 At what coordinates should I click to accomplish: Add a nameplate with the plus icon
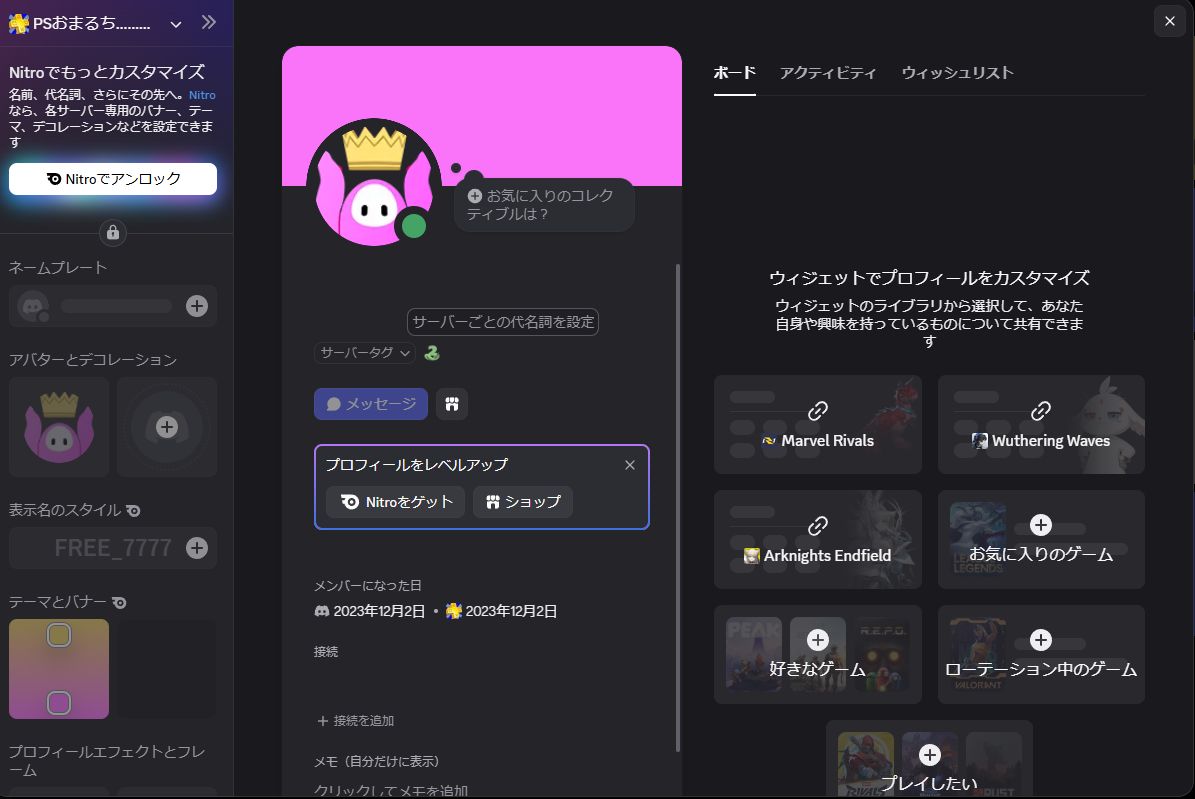[197, 306]
